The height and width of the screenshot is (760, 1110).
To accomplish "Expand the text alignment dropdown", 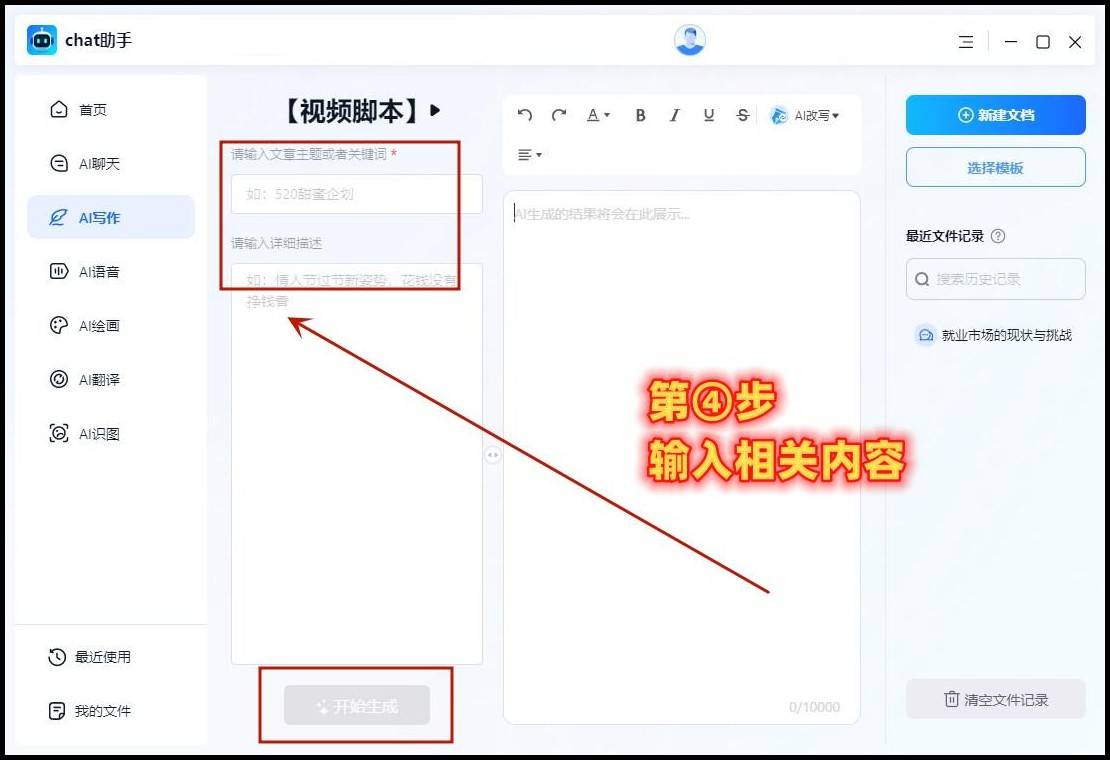I will point(529,155).
